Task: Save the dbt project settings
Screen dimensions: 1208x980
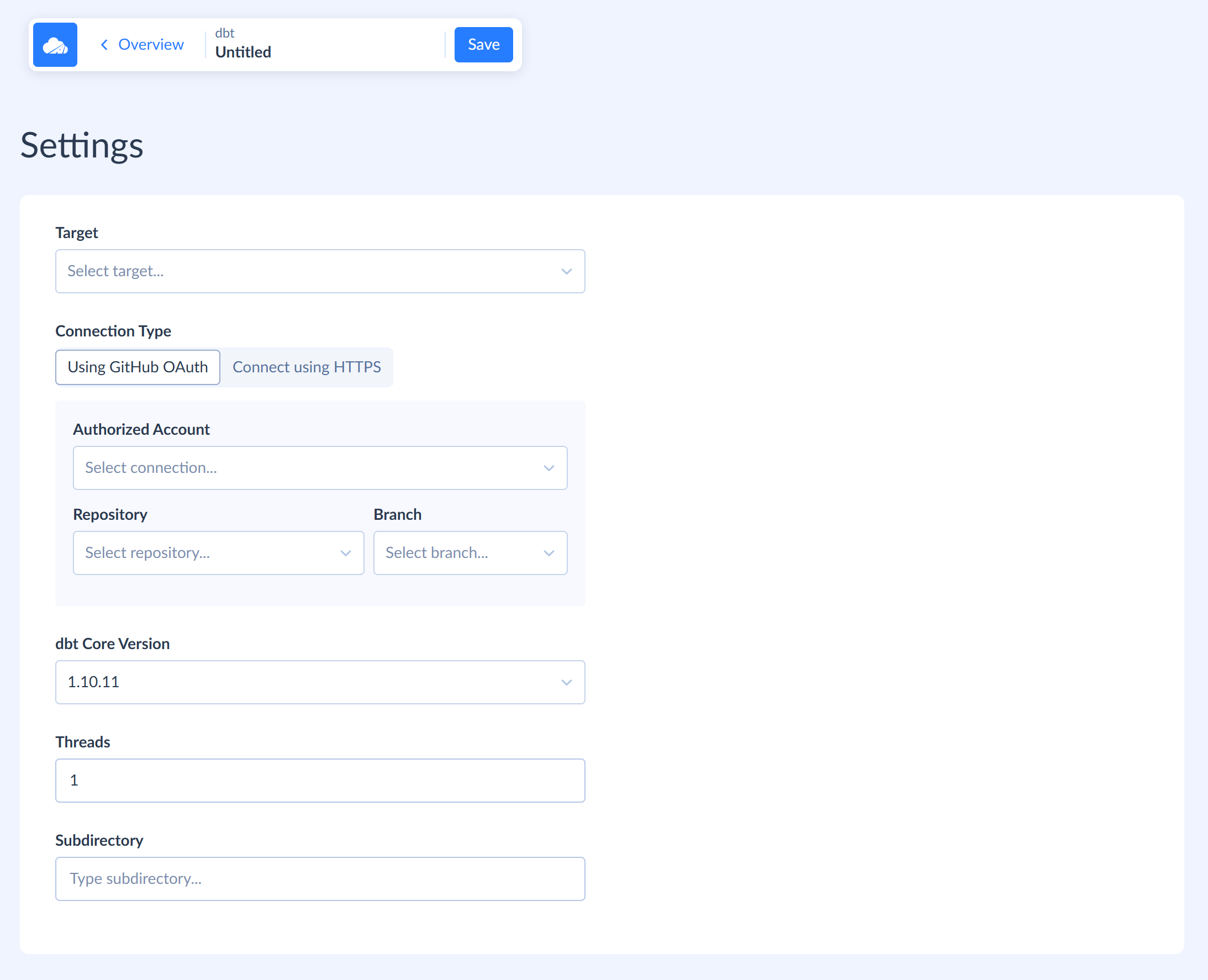Action: (x=483, y=45)
